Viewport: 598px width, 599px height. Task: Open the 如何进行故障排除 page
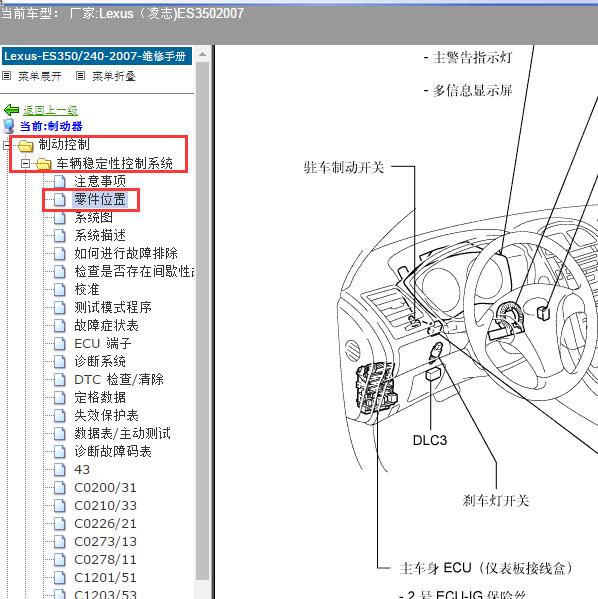point(126,253)
